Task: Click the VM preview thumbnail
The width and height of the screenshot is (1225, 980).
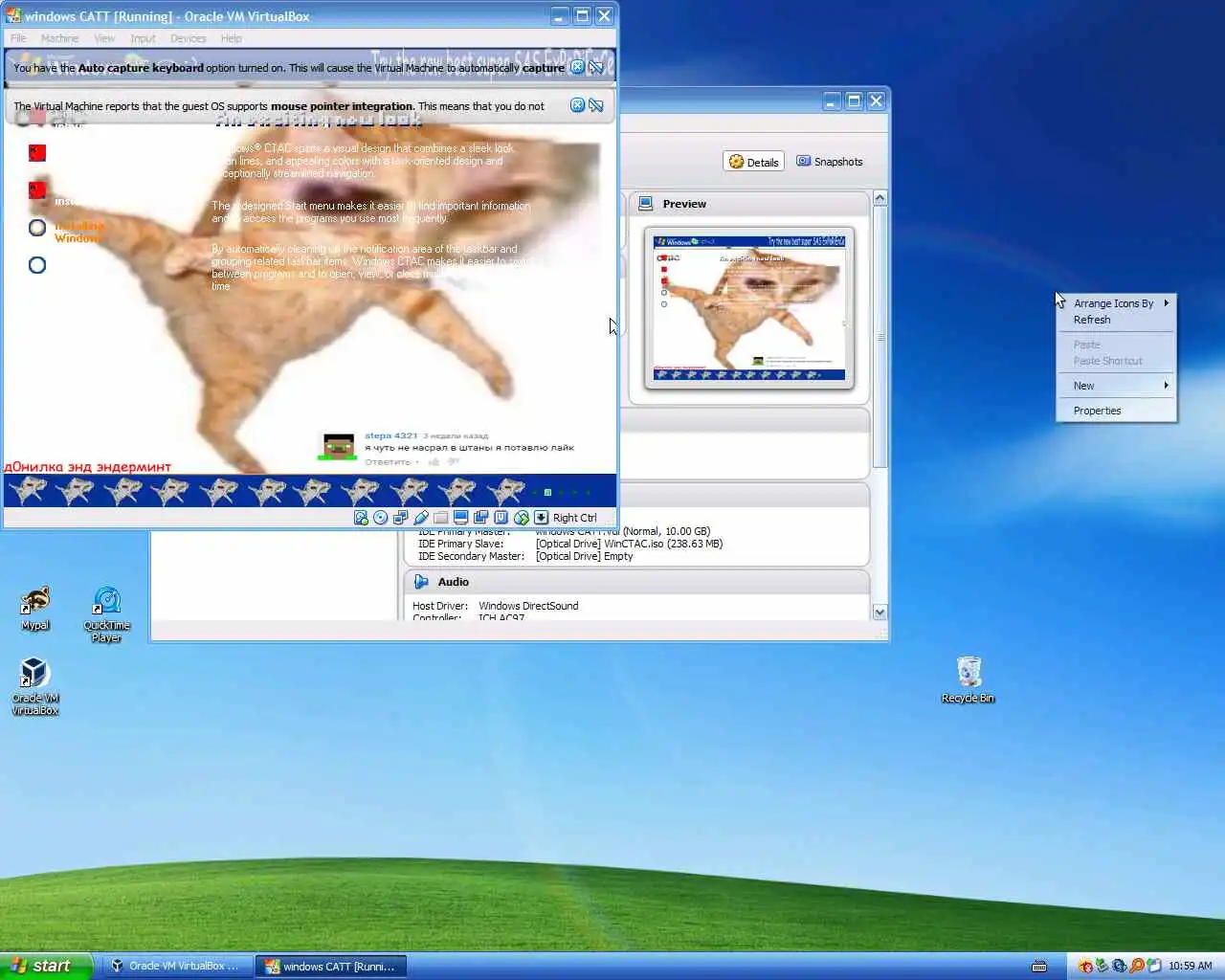Action: [x=749, y=308]
